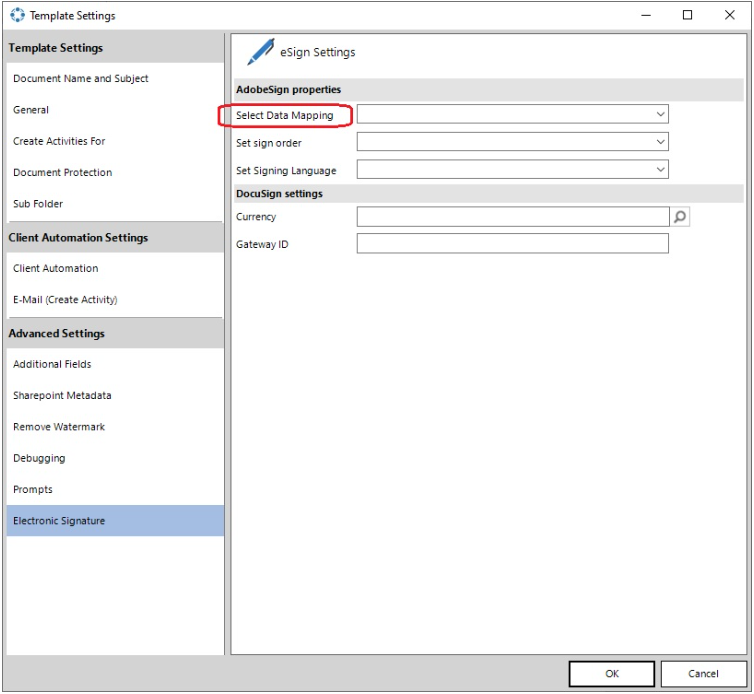The height and width of the screenshot is (694, 754).
Task: Click into the Currency input field
Action: point(513,217)
